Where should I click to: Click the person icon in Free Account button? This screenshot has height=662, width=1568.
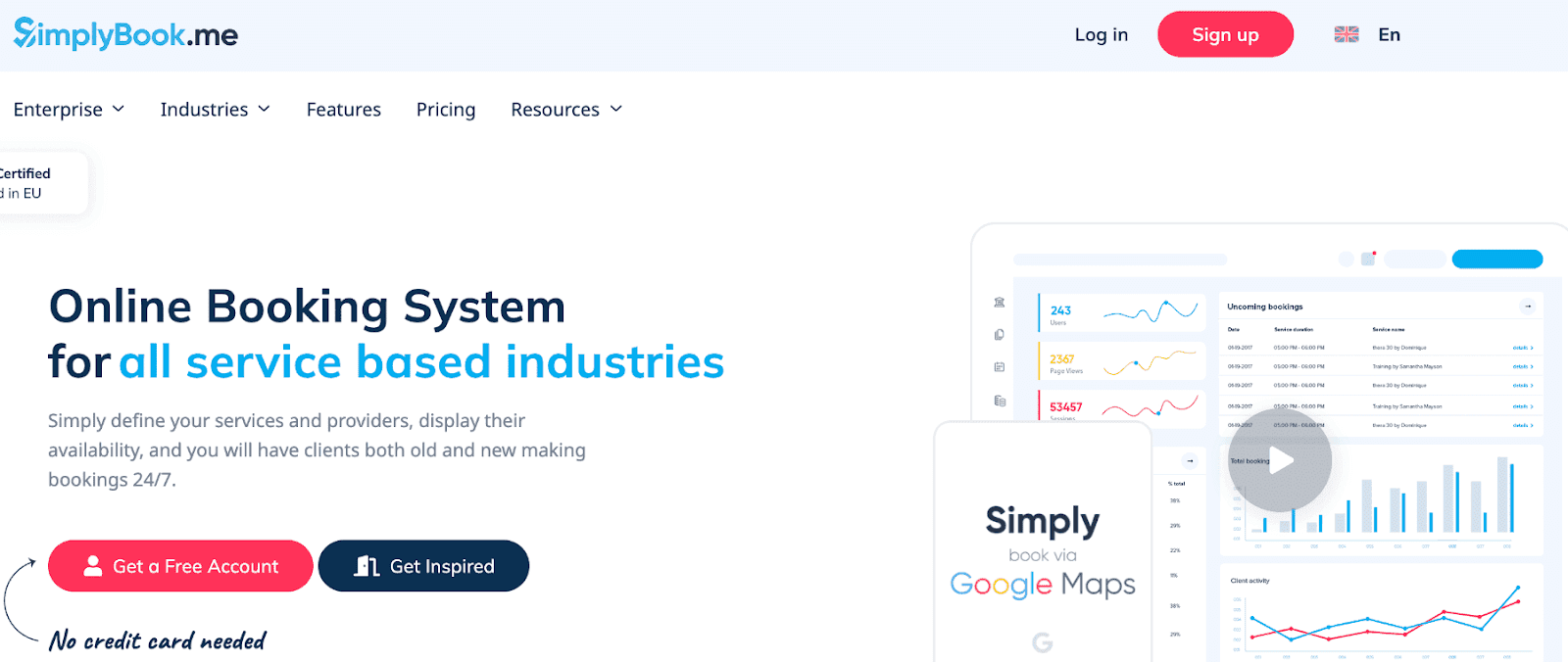click(x=93, y=565)
